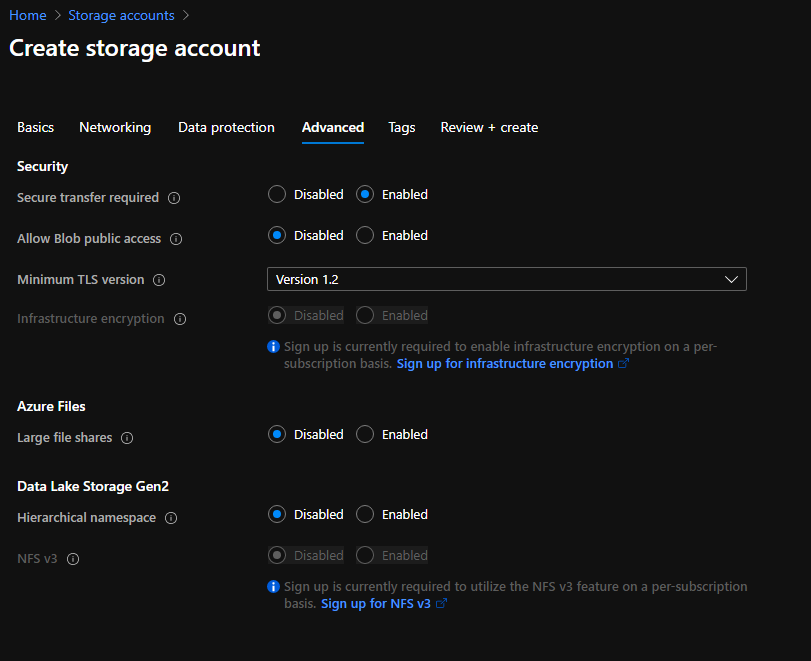Go to the Review + create tab
Image resolution: width=811 pixels, height=661 pixels.
pos(489,128)
